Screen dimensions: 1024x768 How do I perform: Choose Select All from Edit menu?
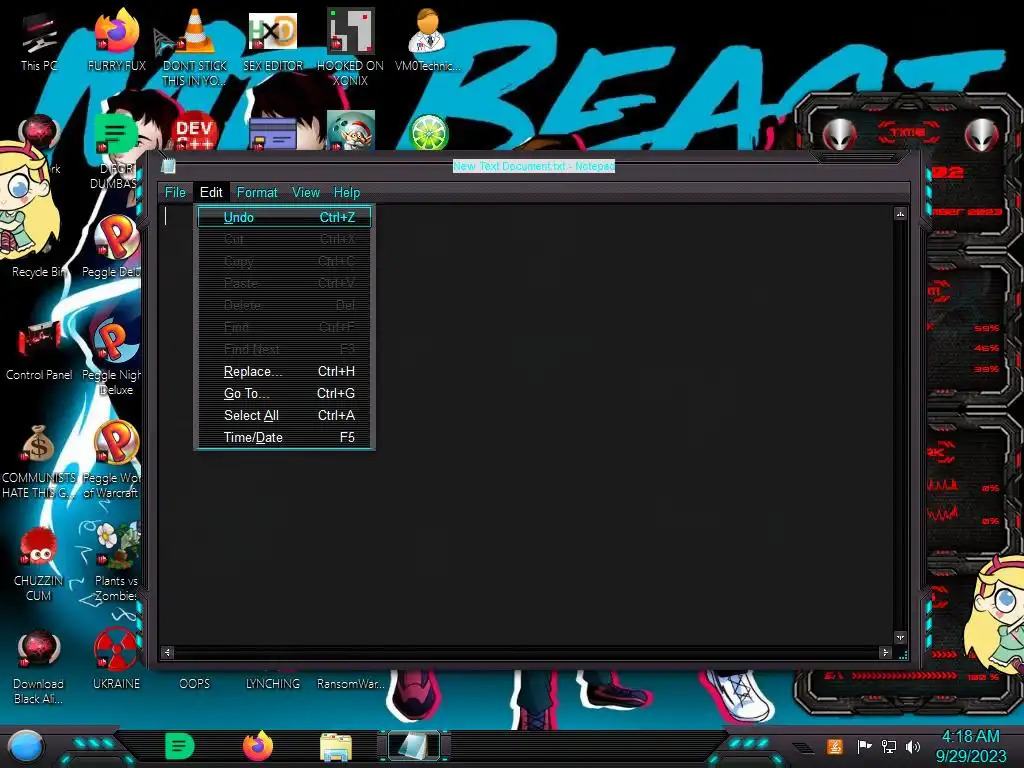(x=284, y=415)
